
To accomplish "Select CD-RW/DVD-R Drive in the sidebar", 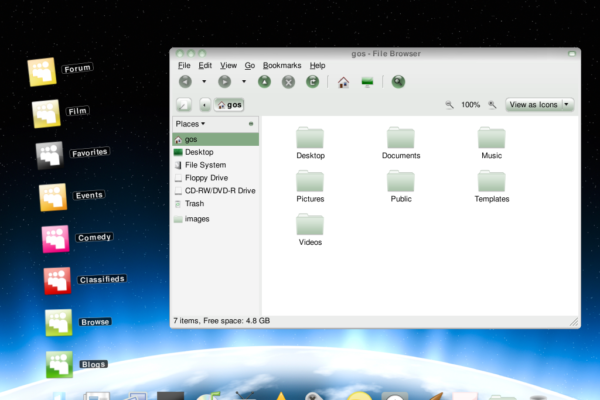I will click(216, 191).
